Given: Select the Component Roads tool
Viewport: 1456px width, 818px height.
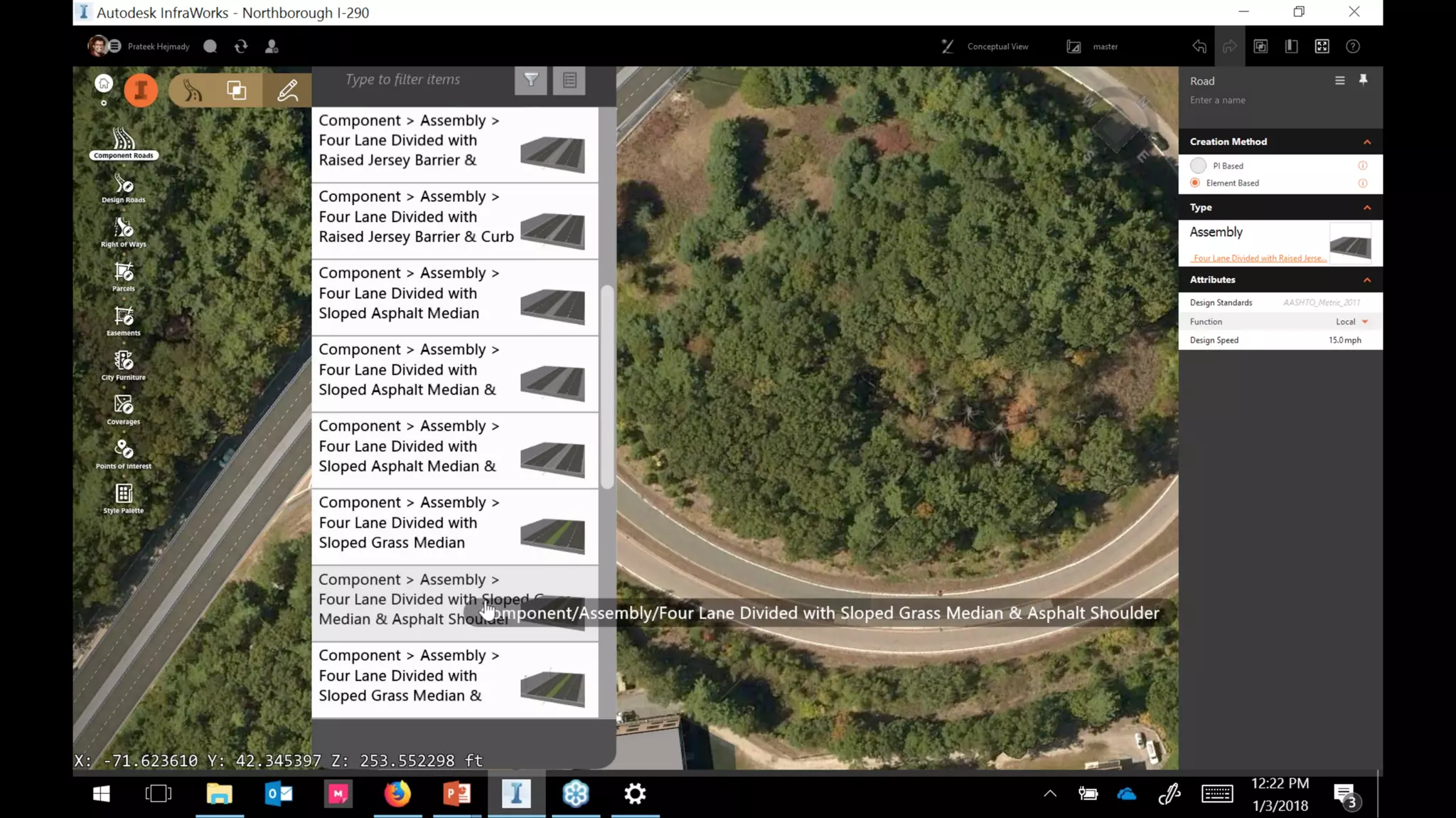Looking at the screenshot, I should [x=124, y=144].
